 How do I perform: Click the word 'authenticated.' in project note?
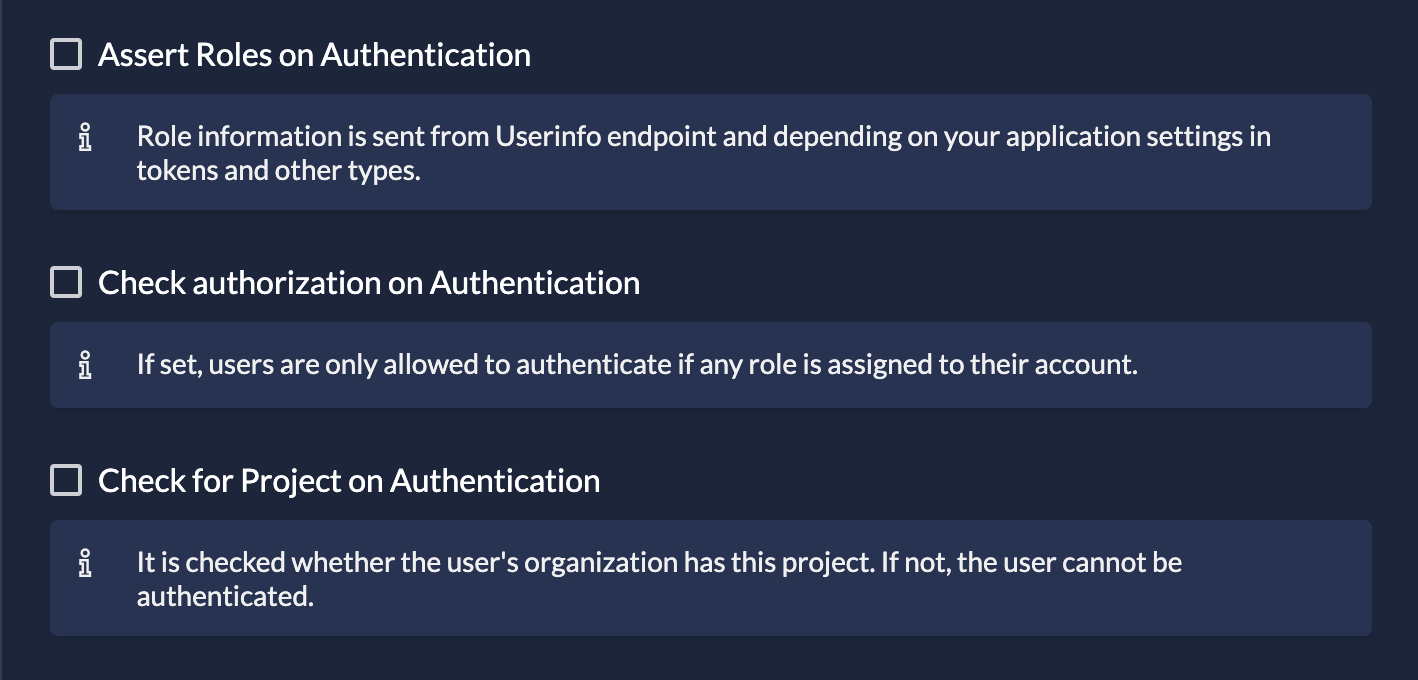(225, 597)
